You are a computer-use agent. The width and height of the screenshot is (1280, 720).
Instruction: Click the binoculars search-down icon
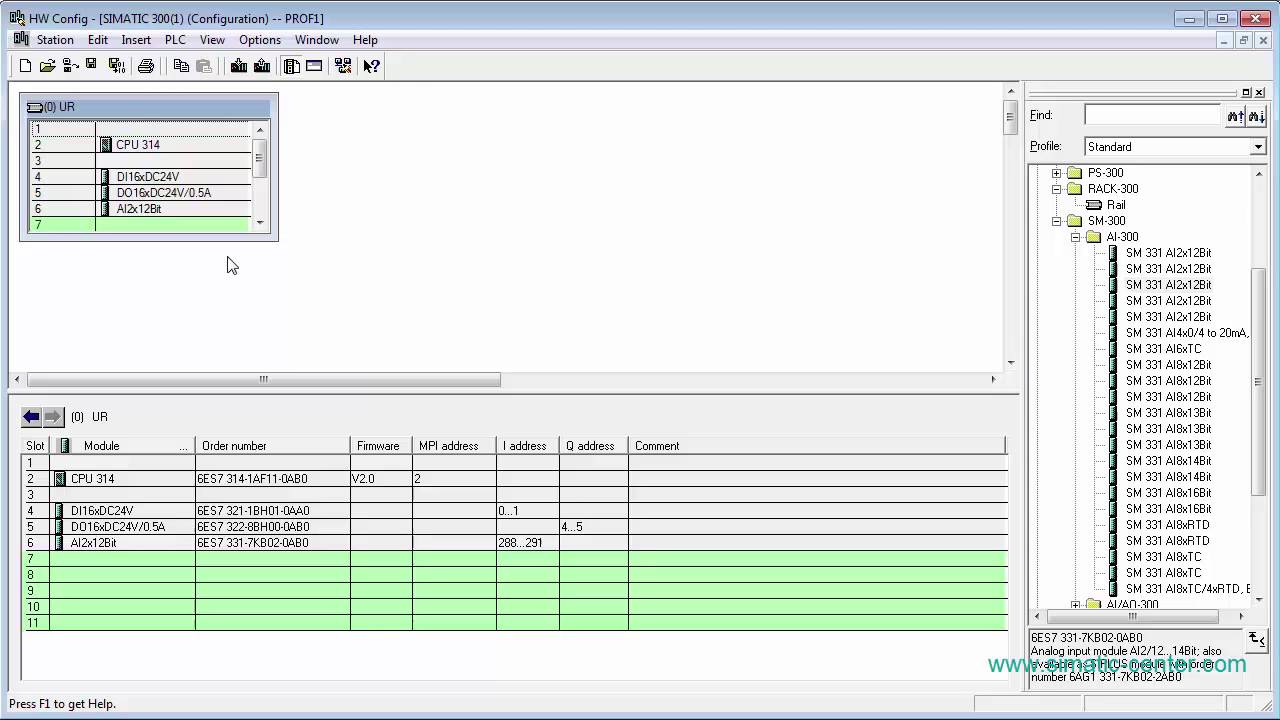pyautogui.click(x=1256, y=116)
